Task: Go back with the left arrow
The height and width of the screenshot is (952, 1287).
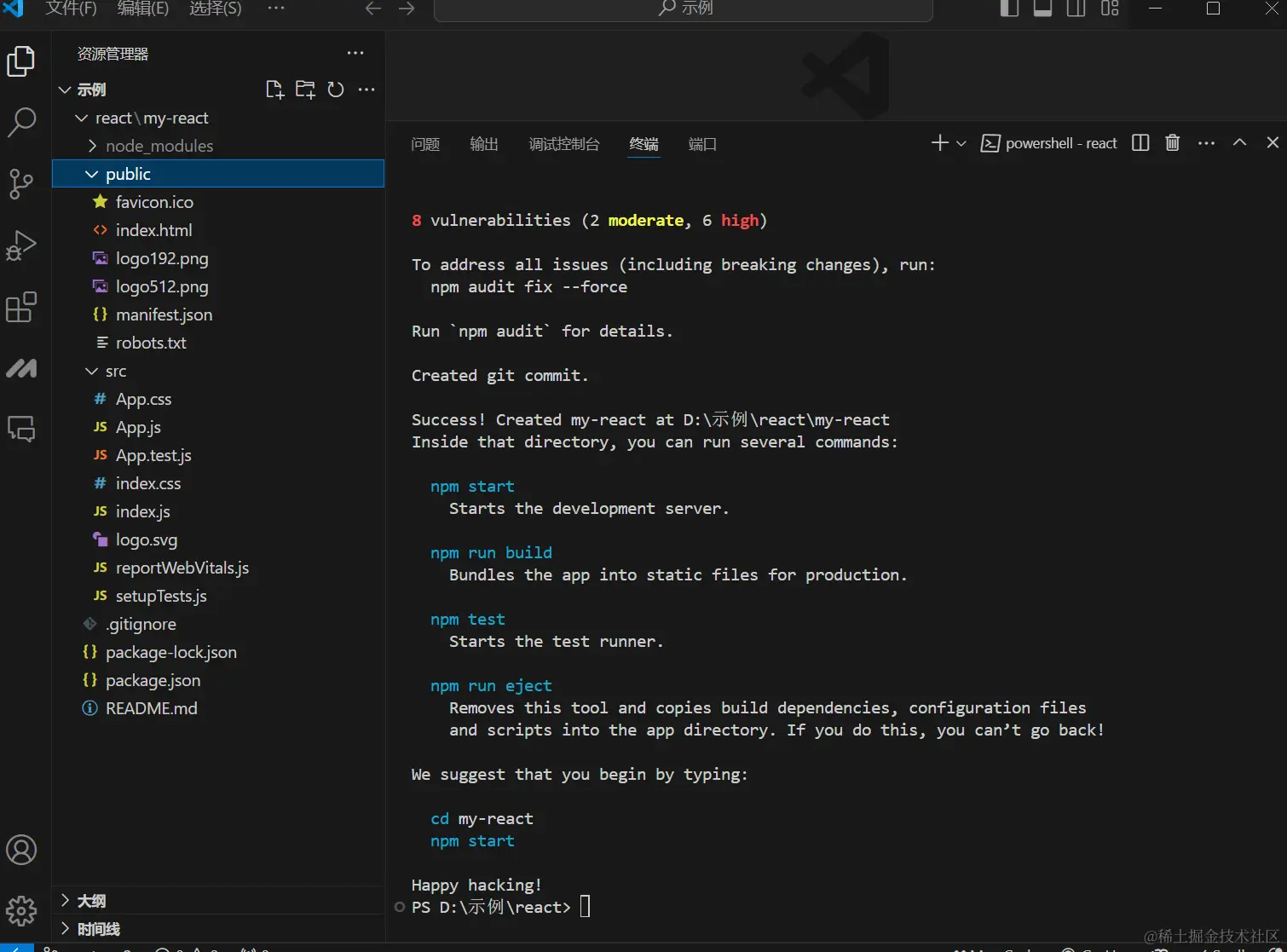Action: click(x=372, y=9)
